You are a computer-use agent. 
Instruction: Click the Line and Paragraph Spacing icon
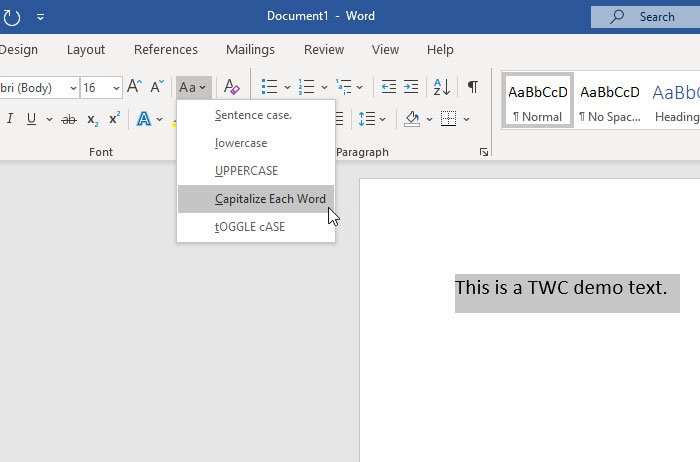367,119
